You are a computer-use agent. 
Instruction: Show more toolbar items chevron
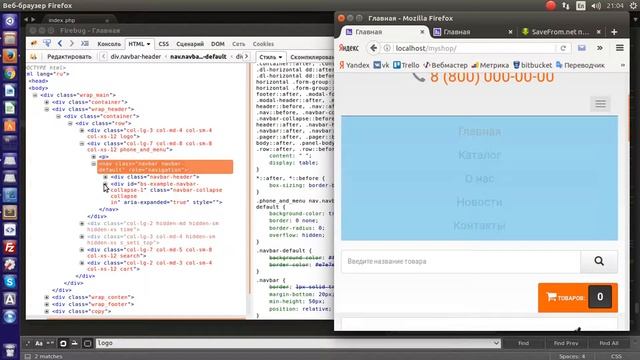pyautogui.click(x=600, y=48)
